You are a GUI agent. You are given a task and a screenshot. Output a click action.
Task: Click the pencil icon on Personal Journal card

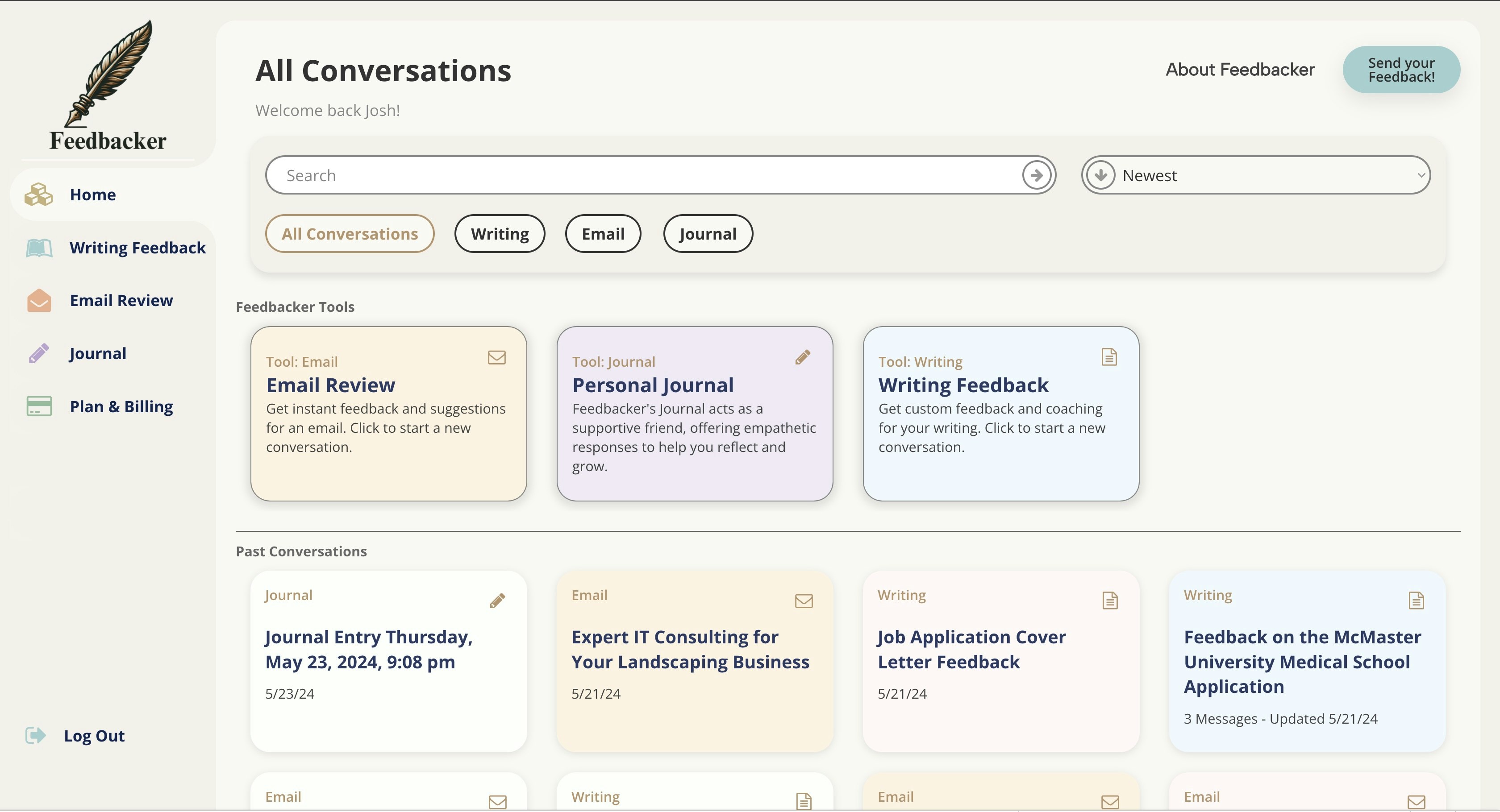click(x=803, y=357)
